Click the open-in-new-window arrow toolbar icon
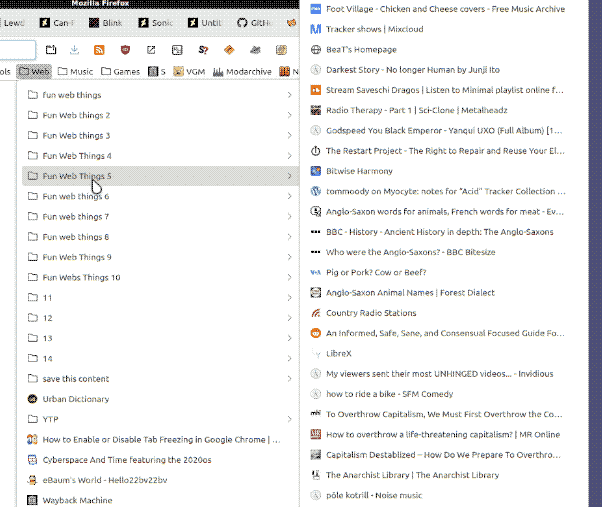Image resolution: width=602 pixels, height=507 pixels. pos(151,50)
